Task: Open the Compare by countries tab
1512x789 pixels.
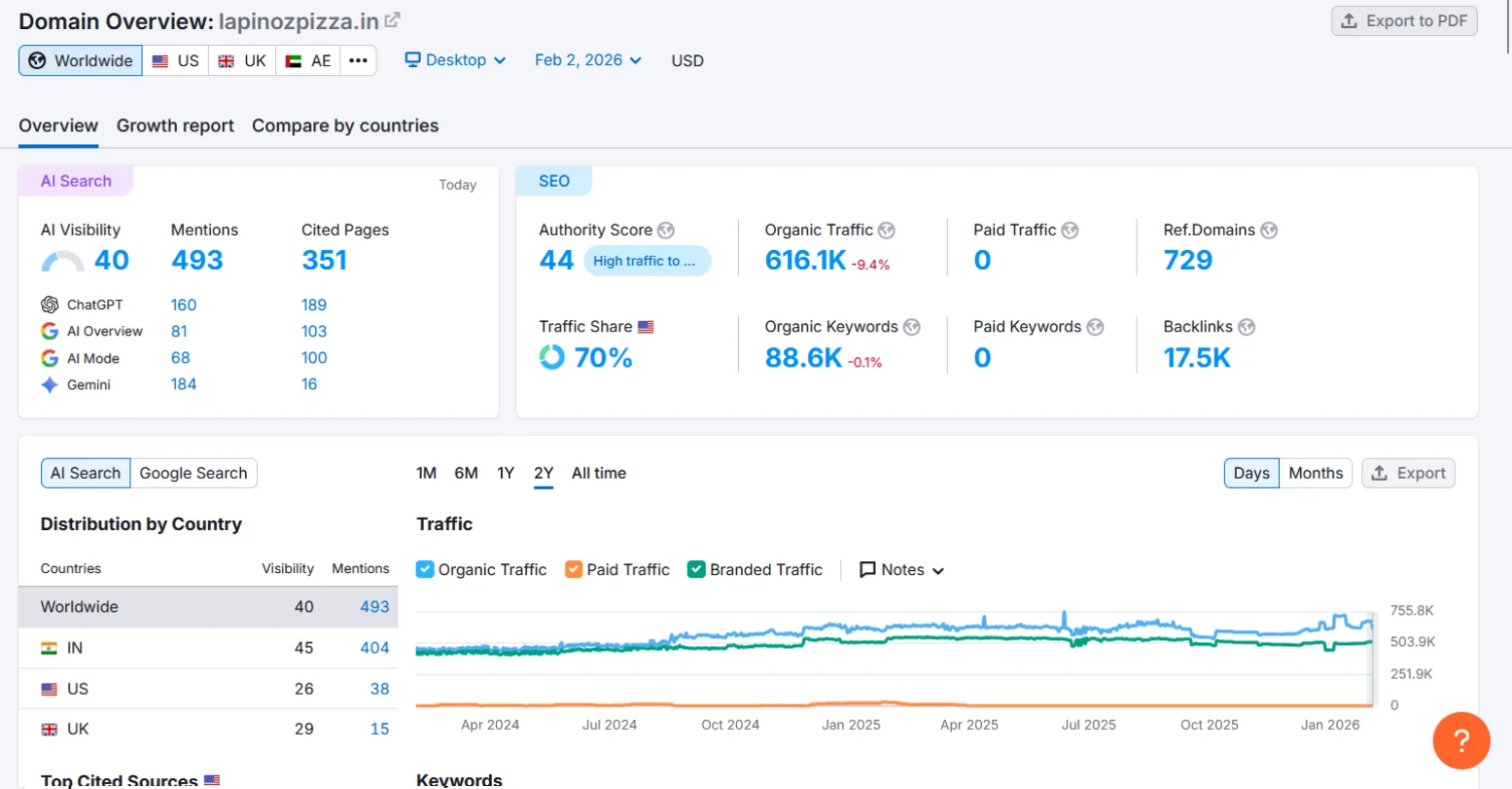Action: pos(345,126)
